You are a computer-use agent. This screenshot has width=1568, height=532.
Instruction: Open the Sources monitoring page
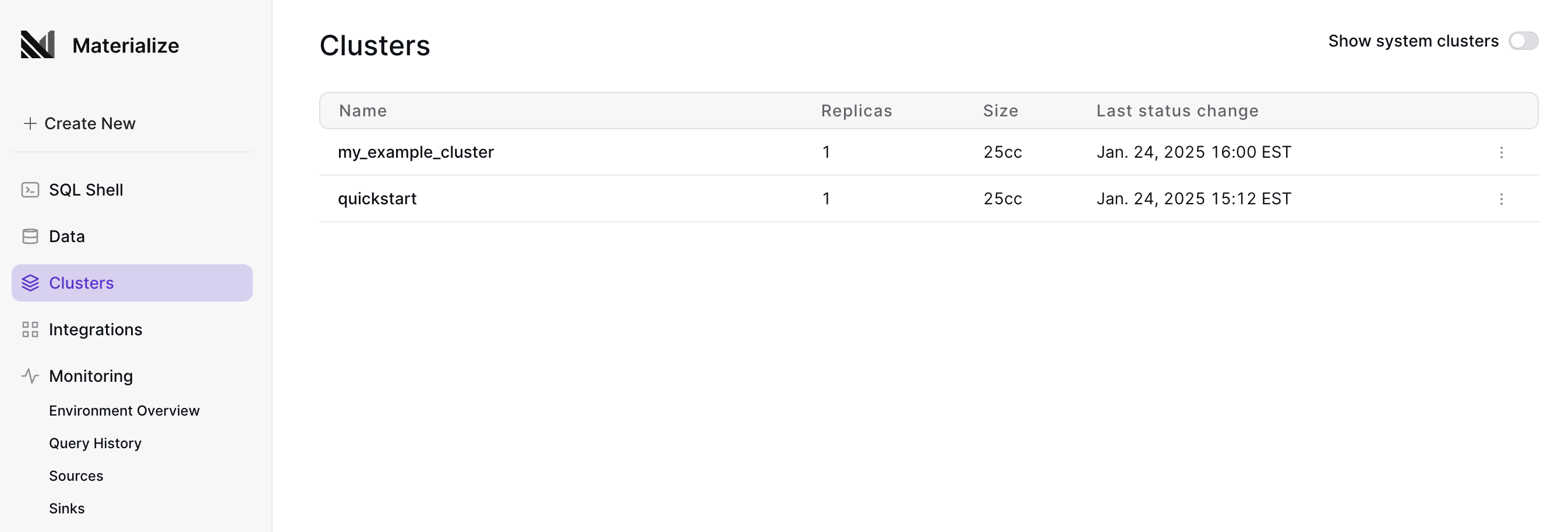click(x=76, y=476)
